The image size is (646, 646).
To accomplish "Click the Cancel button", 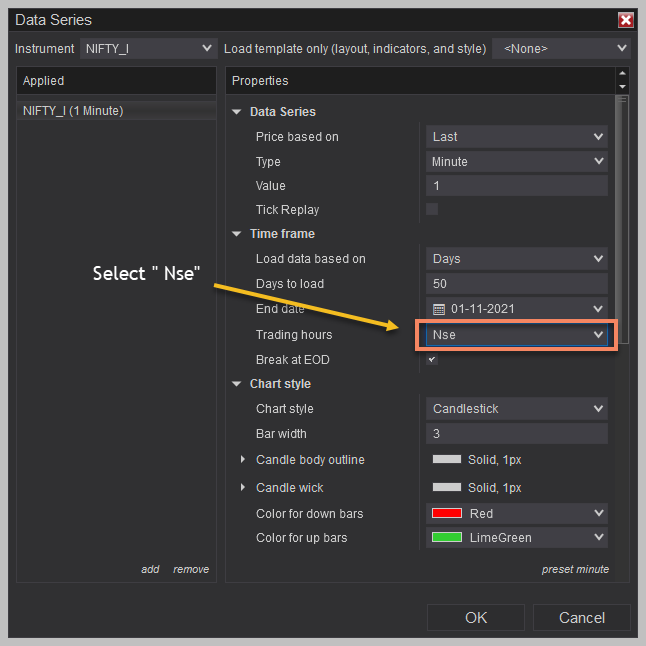I will point(582,618).
